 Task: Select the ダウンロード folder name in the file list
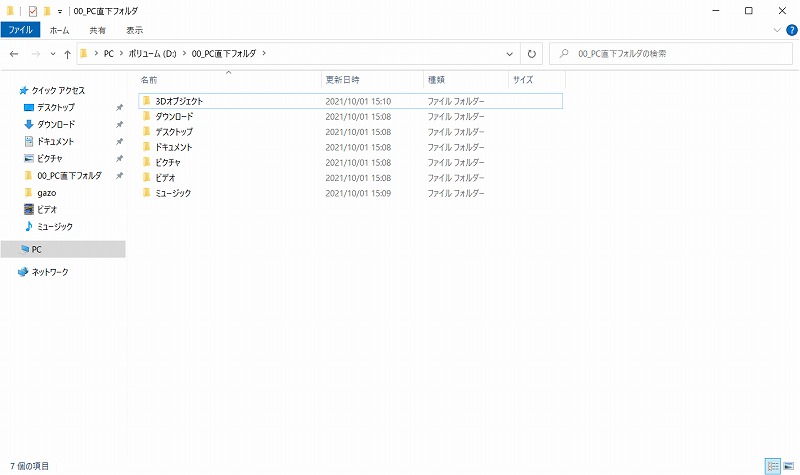coord(174,117)
